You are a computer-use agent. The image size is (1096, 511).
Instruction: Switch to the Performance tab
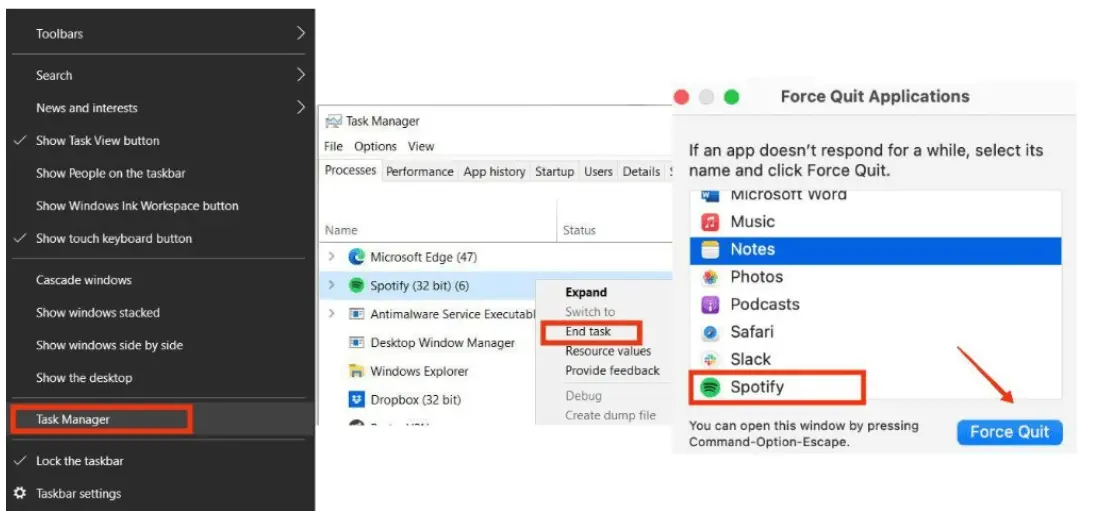click(x=419, y=171)
